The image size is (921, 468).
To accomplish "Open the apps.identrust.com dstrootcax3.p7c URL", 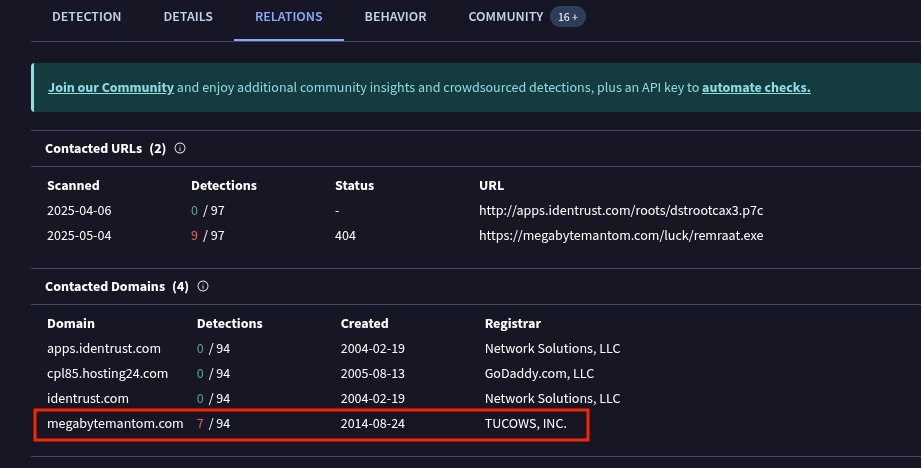I will (x=621, y=210).
